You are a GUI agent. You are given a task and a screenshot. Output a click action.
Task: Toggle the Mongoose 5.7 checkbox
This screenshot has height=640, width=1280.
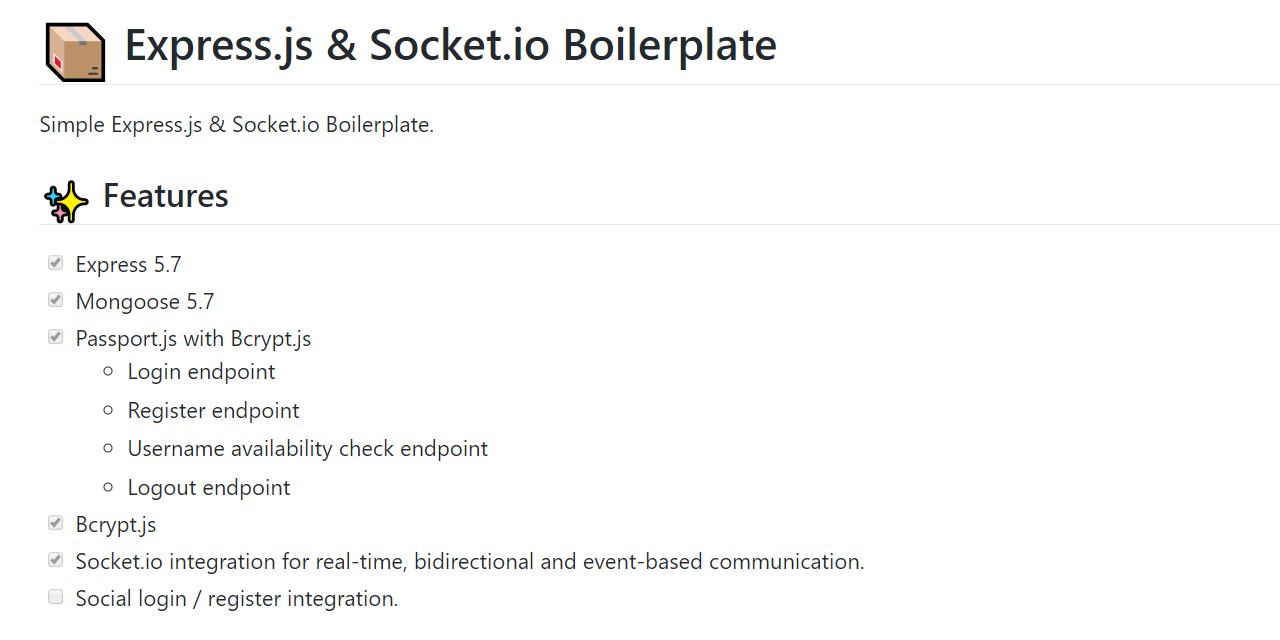(x=56, y=300)
